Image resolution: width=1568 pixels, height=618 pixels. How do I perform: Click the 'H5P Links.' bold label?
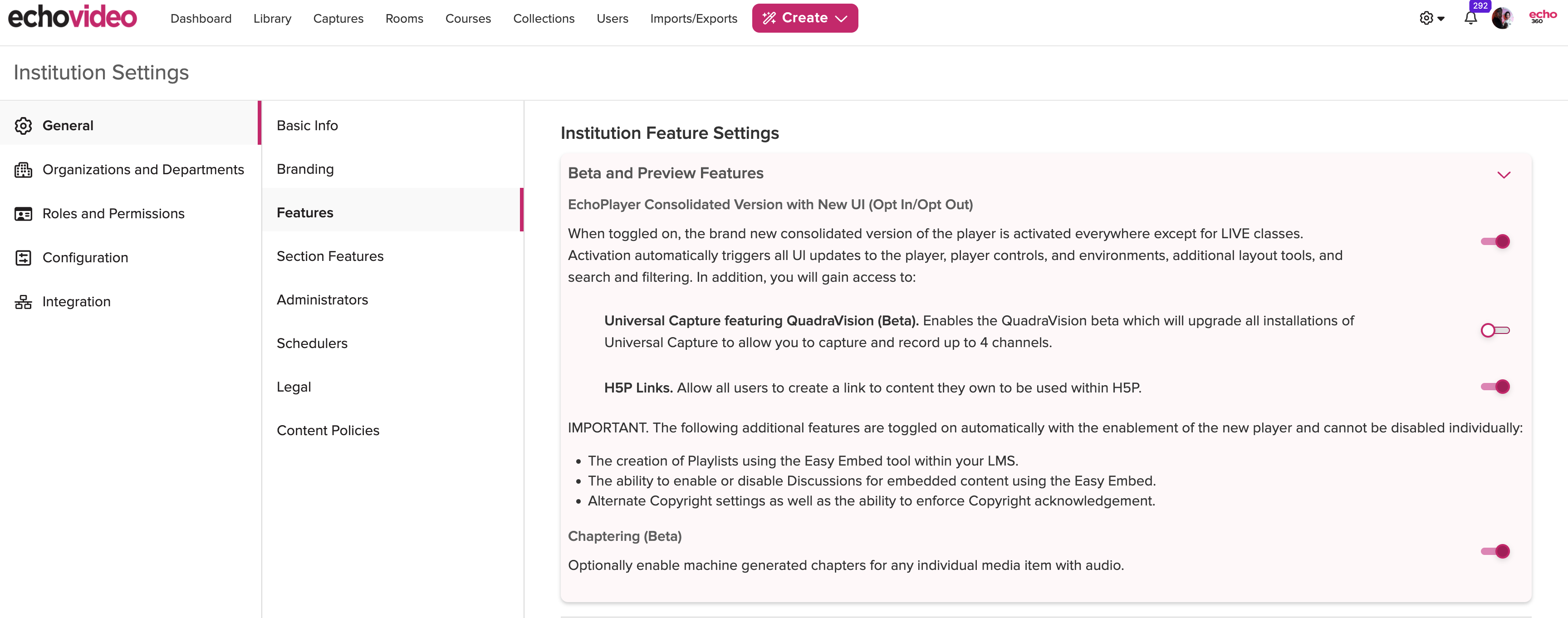[x=638, y=388]
